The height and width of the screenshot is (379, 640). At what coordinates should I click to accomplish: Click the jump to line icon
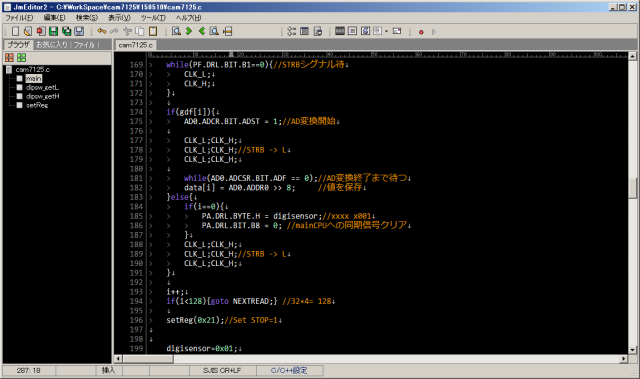pos(227,31)
